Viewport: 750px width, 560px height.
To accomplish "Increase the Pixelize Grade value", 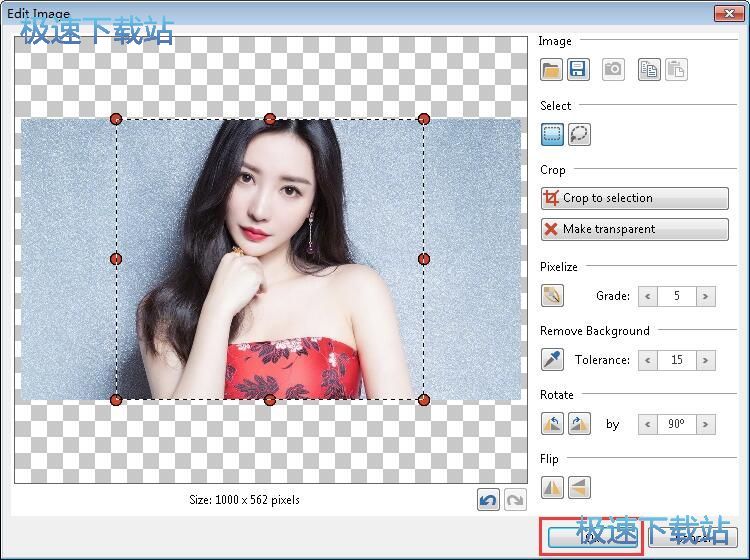I will 706,296.
